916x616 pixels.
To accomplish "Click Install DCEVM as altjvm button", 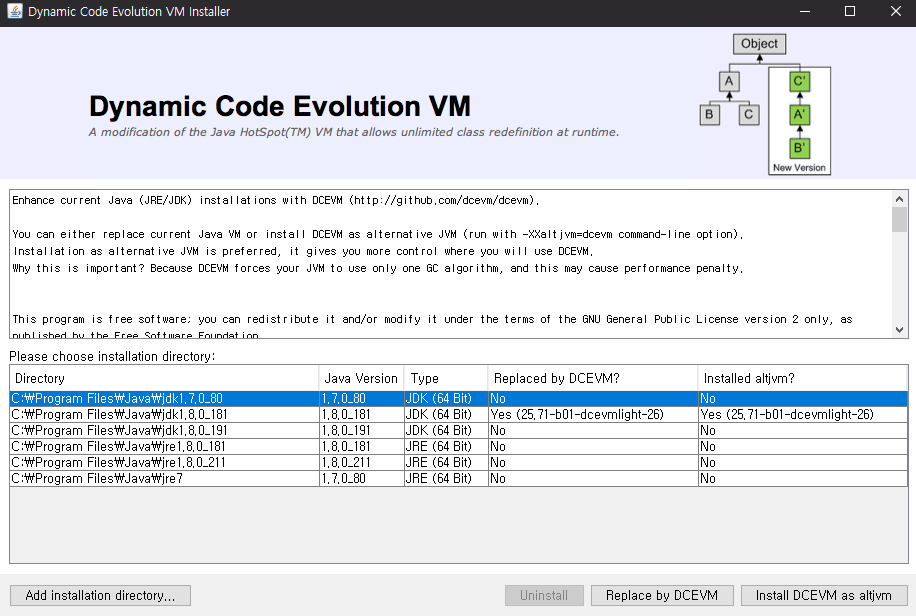I will click(x=824, y=596).
